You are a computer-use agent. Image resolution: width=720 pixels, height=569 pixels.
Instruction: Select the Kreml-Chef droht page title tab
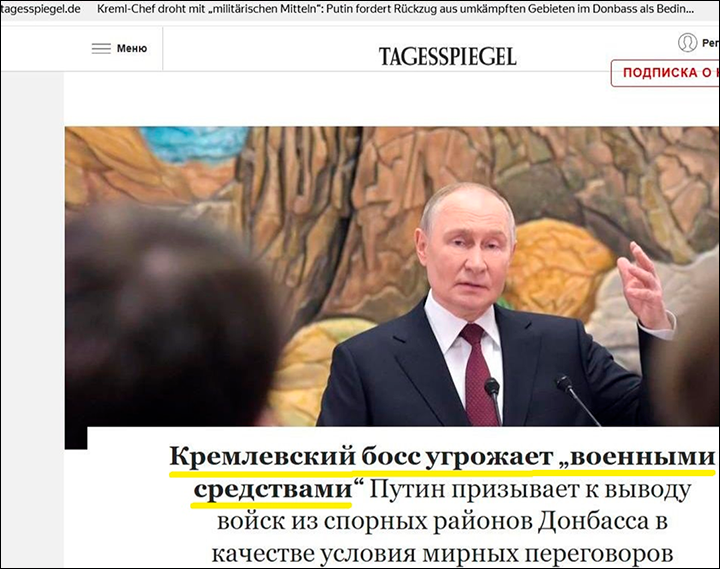click(395, 9)
